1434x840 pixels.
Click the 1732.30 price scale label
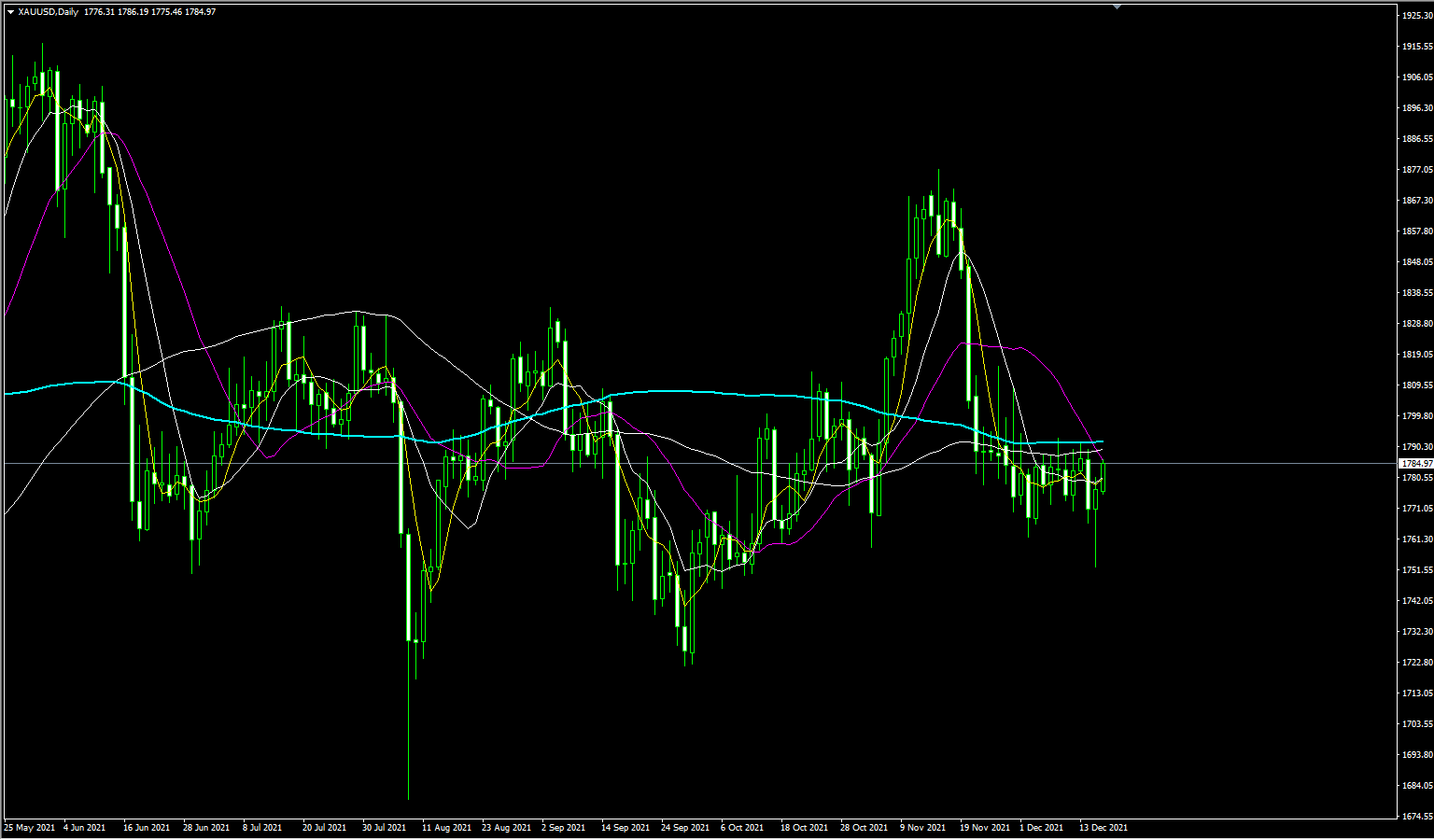click(x=1416, y=632)
